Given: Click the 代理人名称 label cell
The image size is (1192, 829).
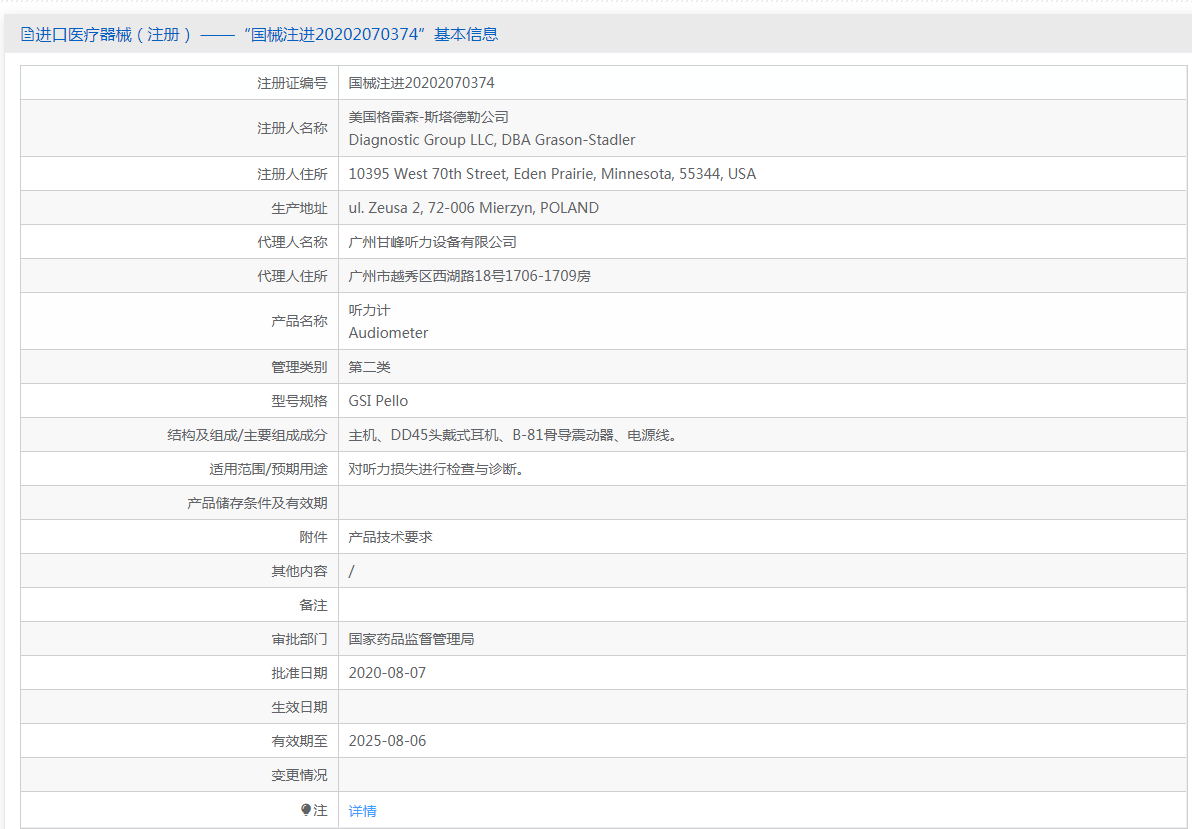Looking at the screenshot, I should [x=179, y=242].
